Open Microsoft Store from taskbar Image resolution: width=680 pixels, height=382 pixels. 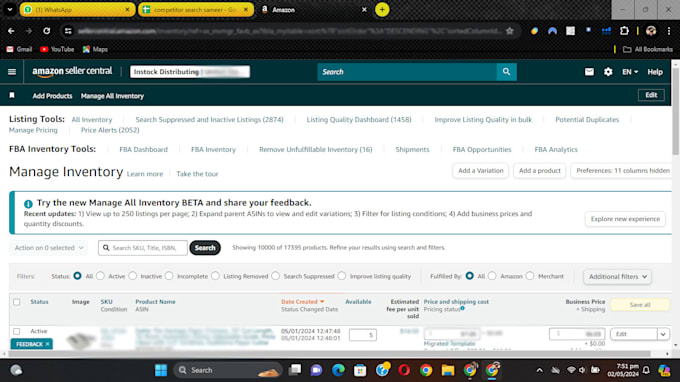[x=360, y=370]
